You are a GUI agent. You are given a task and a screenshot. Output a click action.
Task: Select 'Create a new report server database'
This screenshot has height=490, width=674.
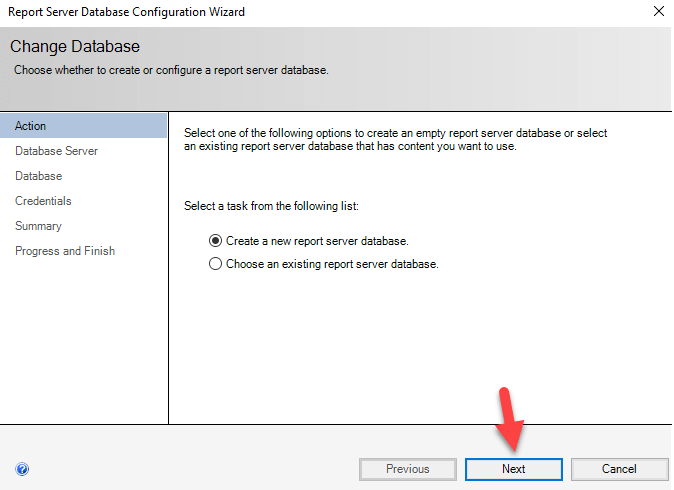[x=215, y=241]
